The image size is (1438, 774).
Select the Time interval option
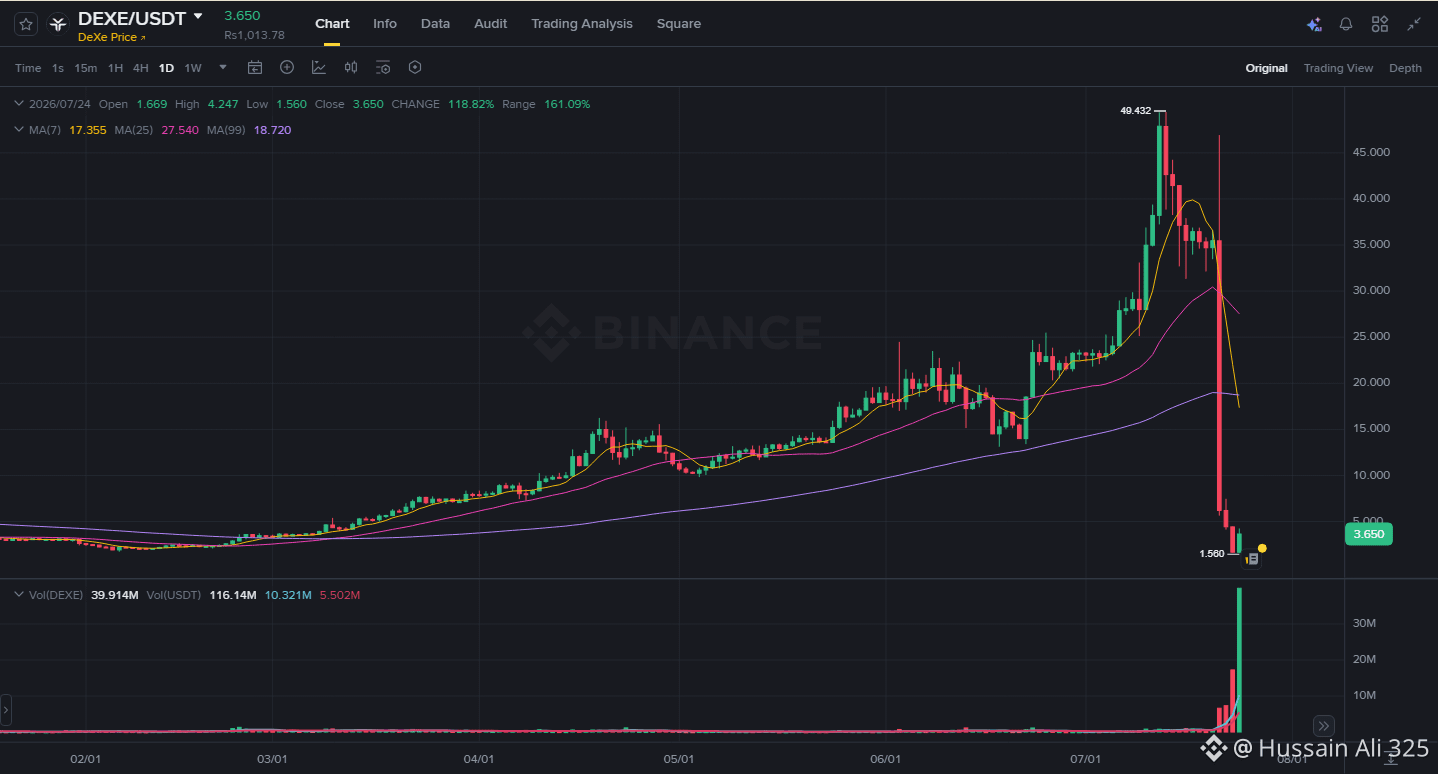28,68
